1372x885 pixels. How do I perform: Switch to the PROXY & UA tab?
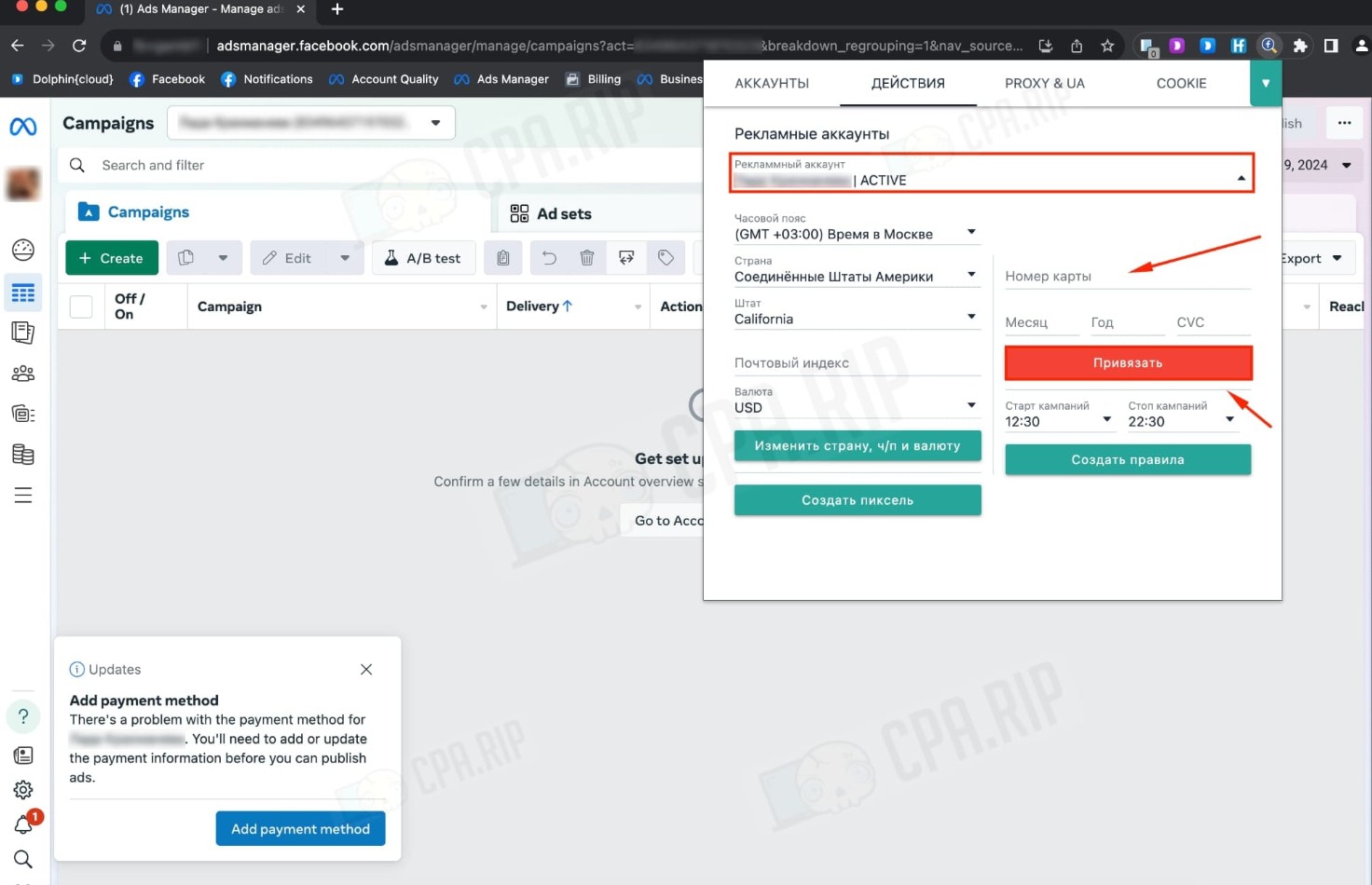[x=1044, y=84]
